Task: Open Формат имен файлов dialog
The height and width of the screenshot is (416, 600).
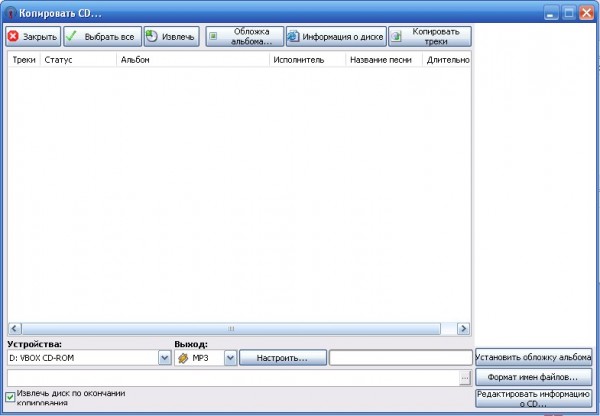Action: click(x=533, y=377)
